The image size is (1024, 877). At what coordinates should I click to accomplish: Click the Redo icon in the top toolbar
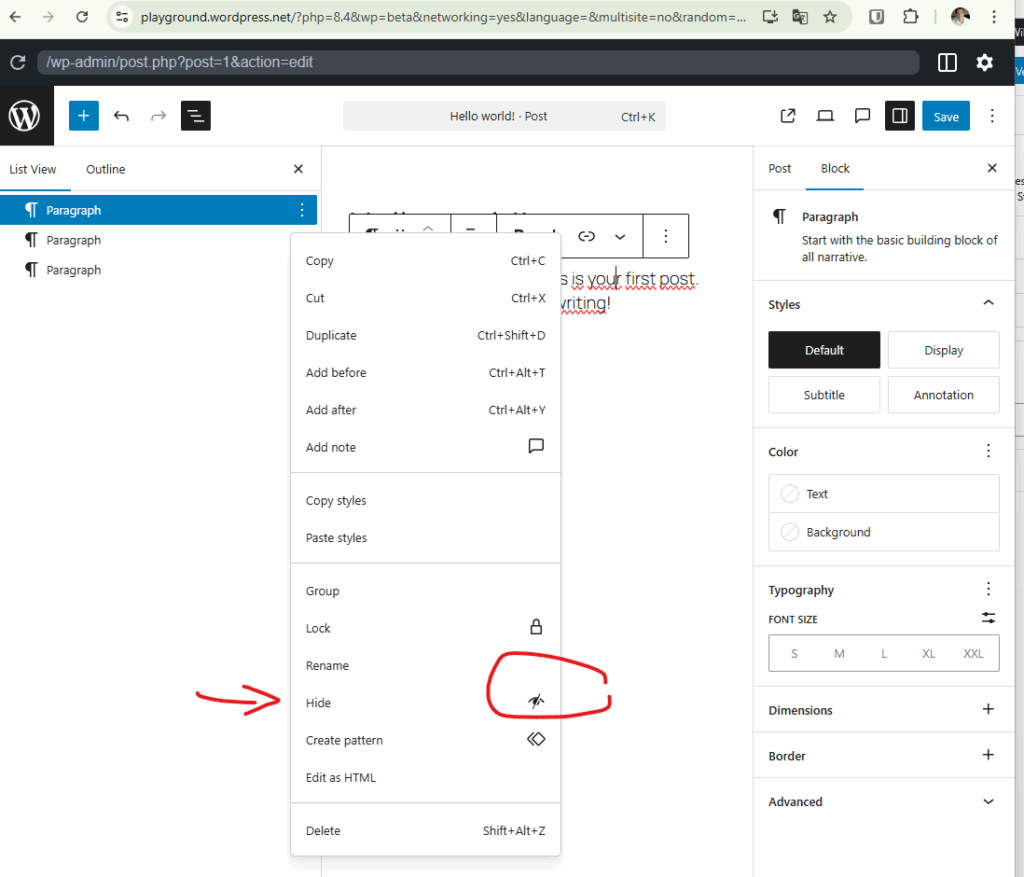pos(158,116)
